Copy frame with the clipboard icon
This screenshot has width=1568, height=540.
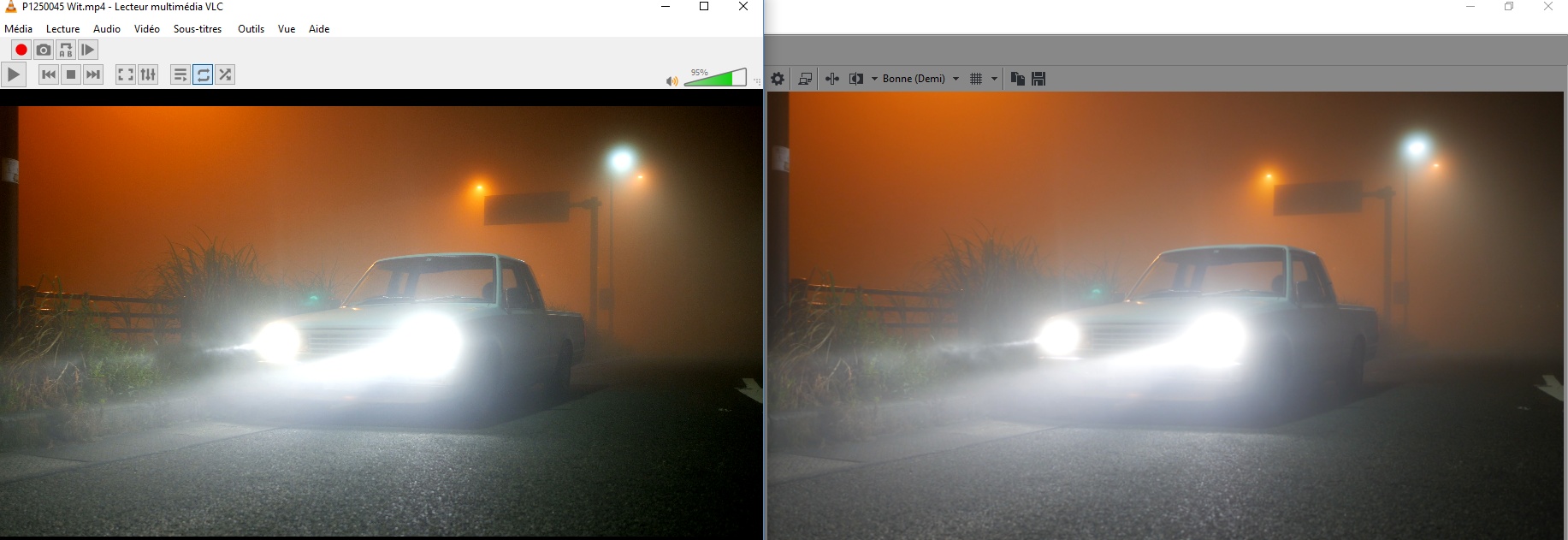coord(1017,79)
